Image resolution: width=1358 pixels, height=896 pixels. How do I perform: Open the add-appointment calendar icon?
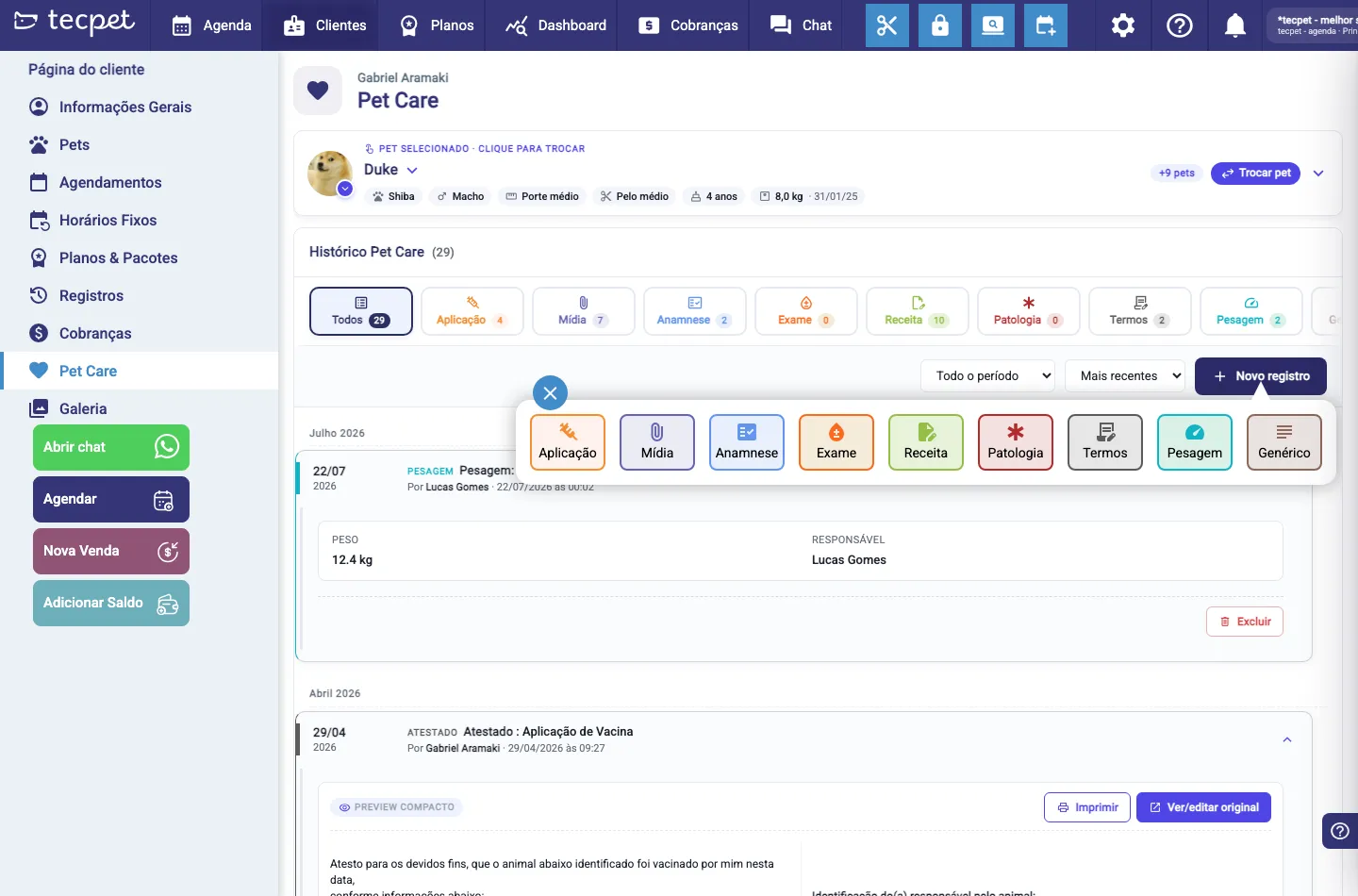[x=1047, y=25]
